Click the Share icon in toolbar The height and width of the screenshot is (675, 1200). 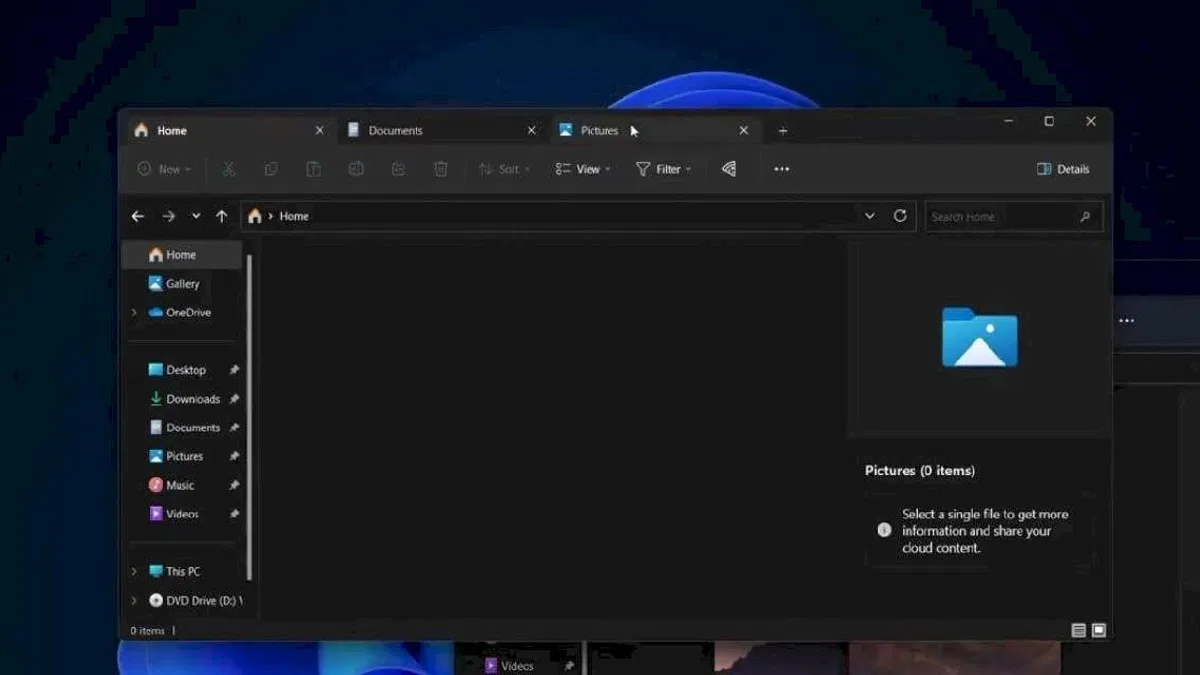[x=398, y=169]
